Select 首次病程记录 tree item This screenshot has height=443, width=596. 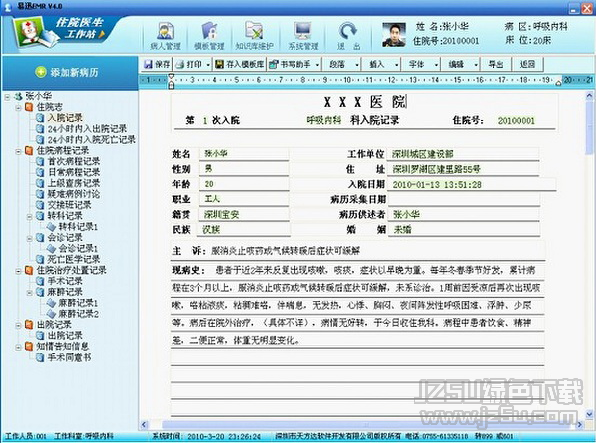click(74, 161)
